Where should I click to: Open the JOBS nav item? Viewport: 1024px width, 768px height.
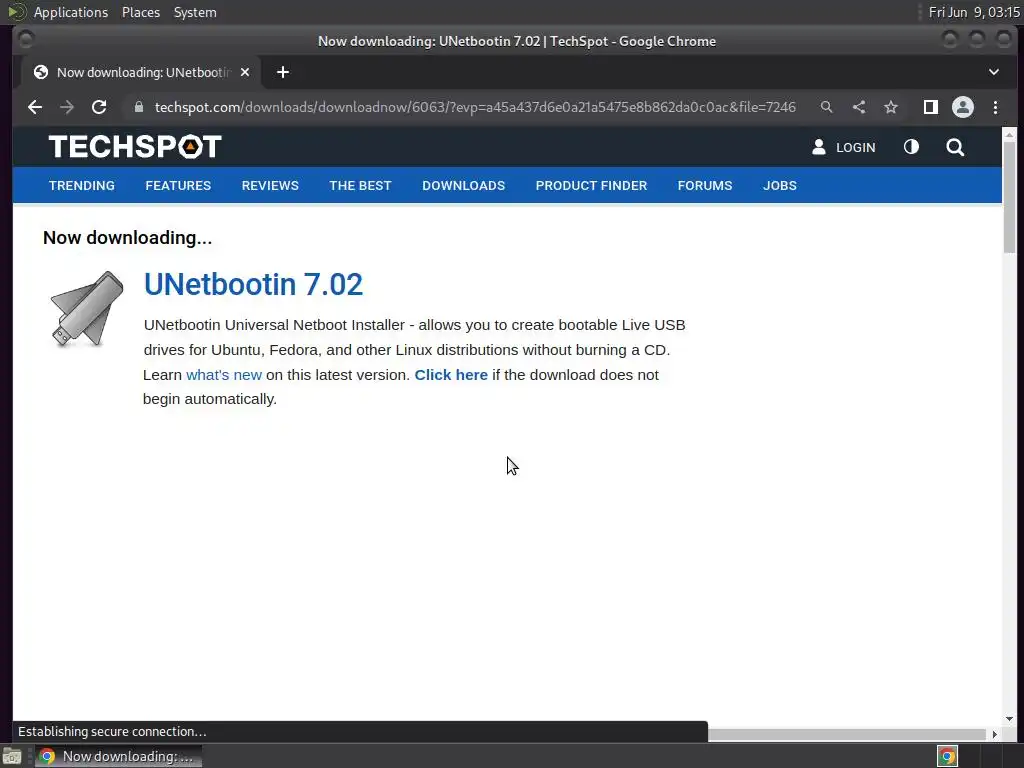click(x=780, y=185)
